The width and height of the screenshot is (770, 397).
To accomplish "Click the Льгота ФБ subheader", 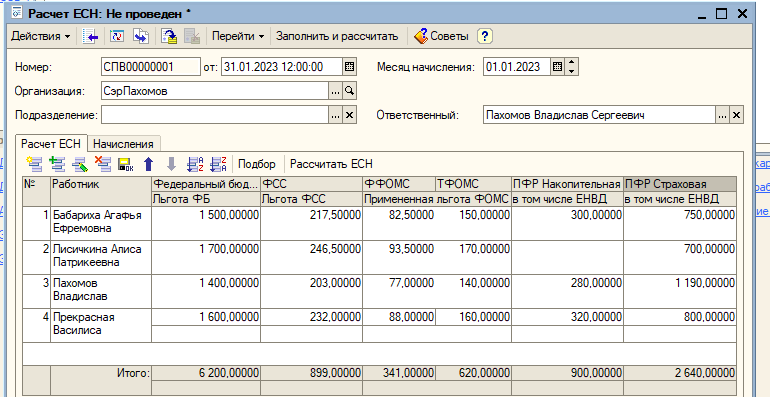I will tap(206, 199).
